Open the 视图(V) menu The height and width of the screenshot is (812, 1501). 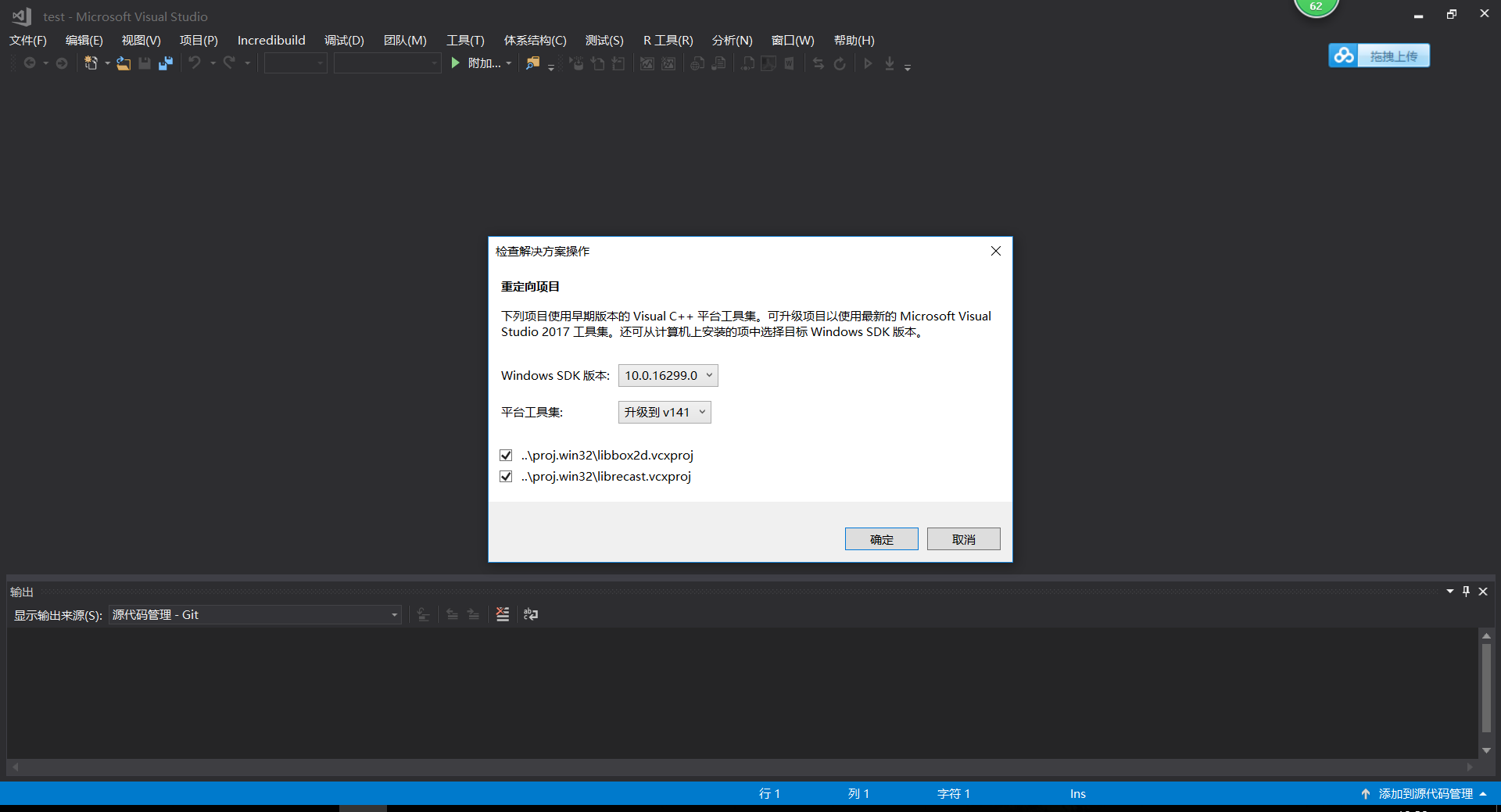(142, 40)
